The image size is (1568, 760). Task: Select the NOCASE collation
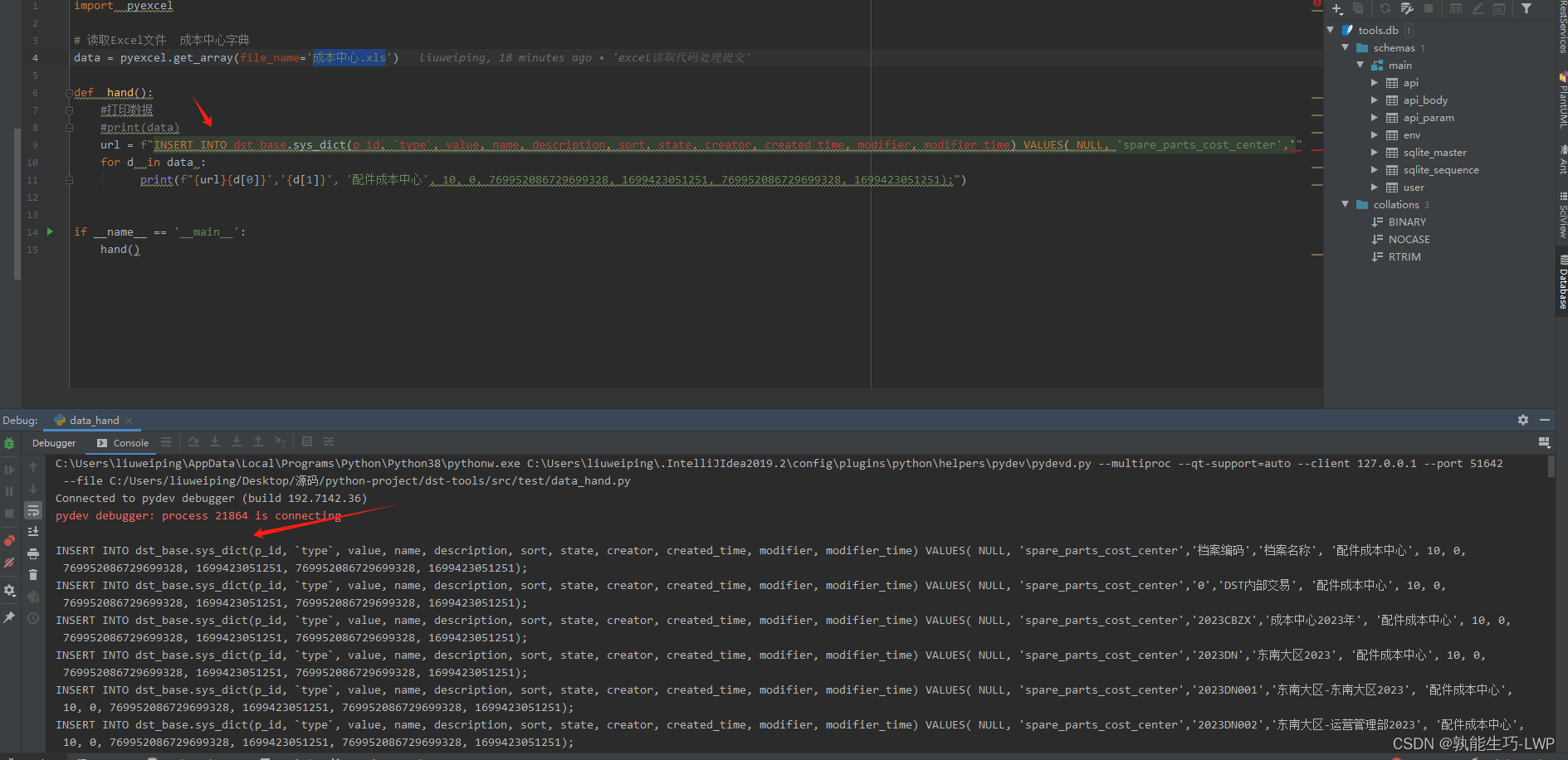[x=1401, y=239]
